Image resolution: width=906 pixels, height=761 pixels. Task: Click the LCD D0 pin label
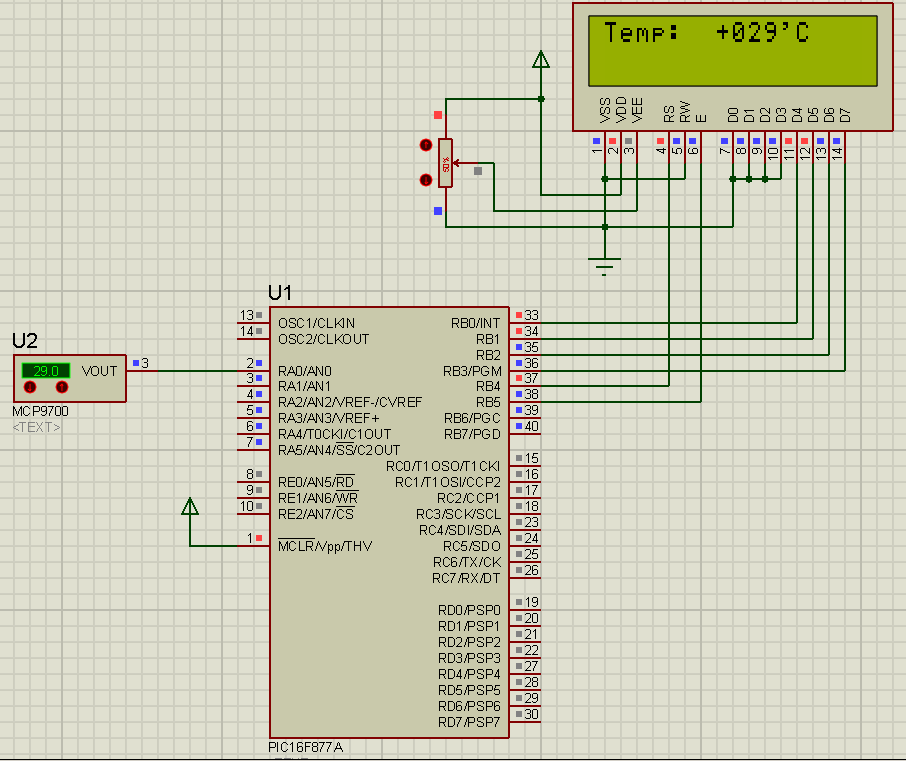pyautogui.click(x=733, y=115)
